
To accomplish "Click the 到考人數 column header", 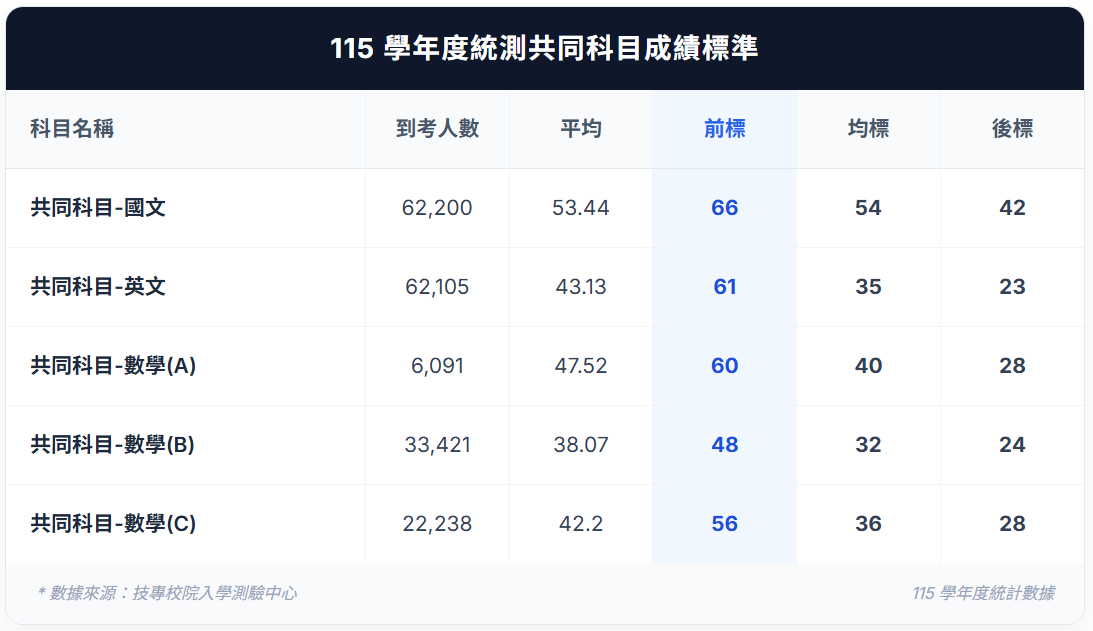I will (x=437, y=128).
